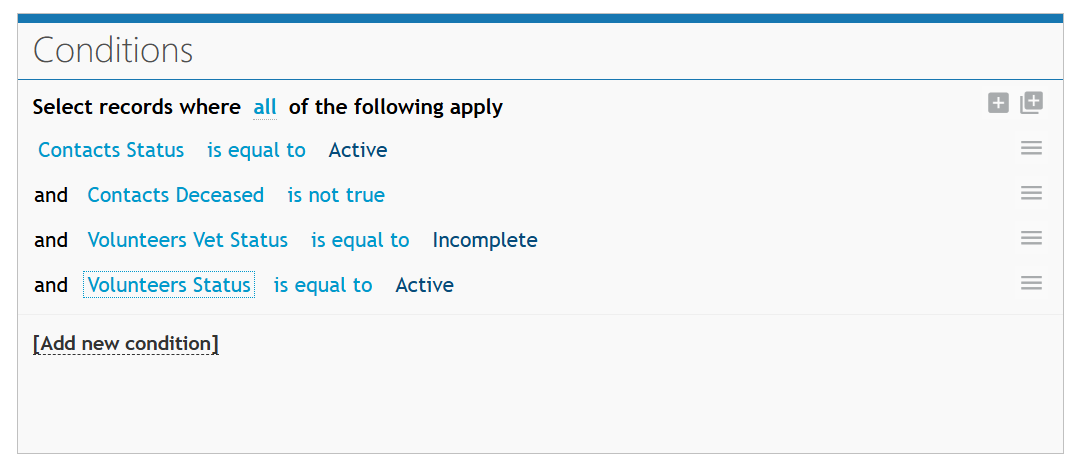
Task: Change operator 'is equal to' for Volunteers Vet Status
Action: coord(360,240)
